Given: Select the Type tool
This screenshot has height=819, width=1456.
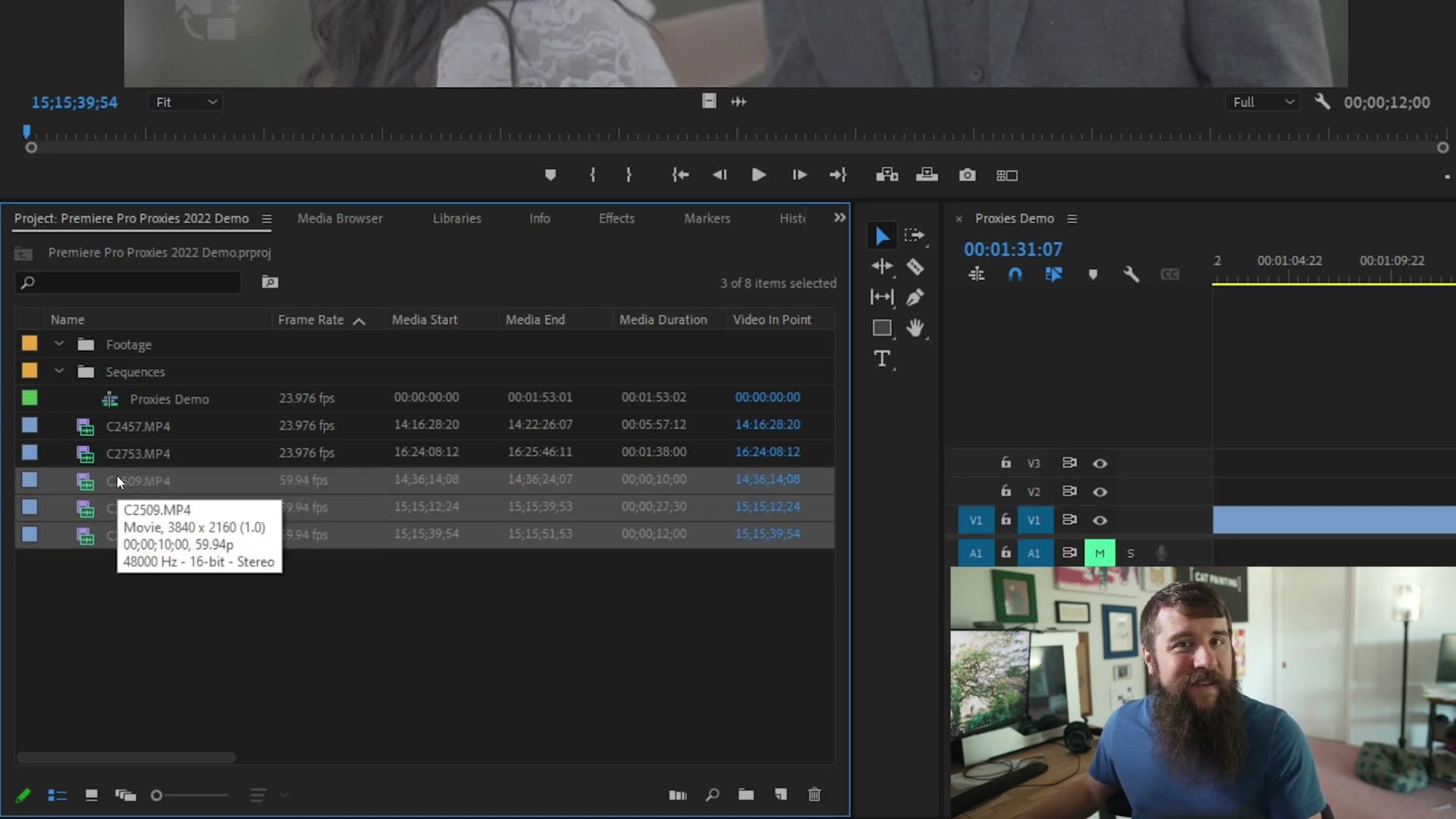Looking at the screenshot, I should point(881,359).
